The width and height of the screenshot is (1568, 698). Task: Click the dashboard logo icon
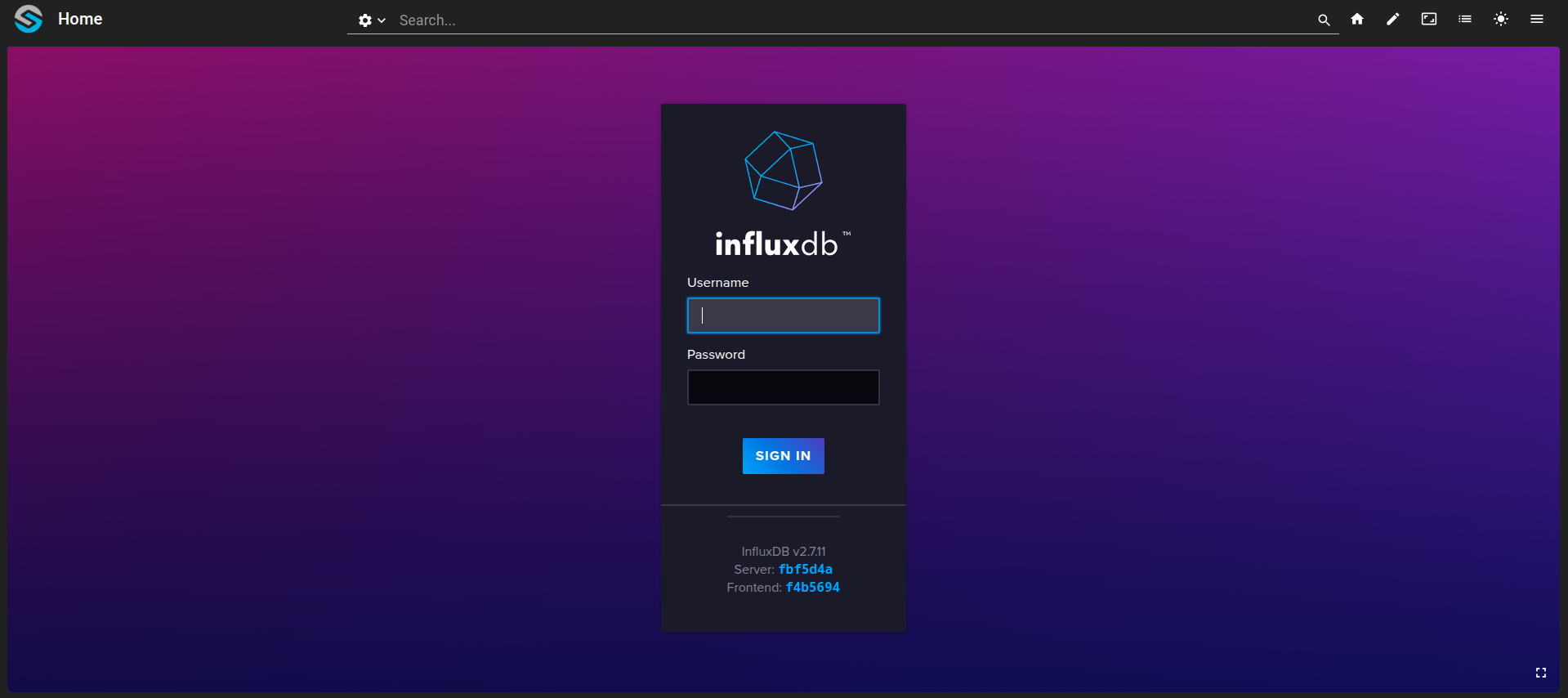[x=29, y=19]
